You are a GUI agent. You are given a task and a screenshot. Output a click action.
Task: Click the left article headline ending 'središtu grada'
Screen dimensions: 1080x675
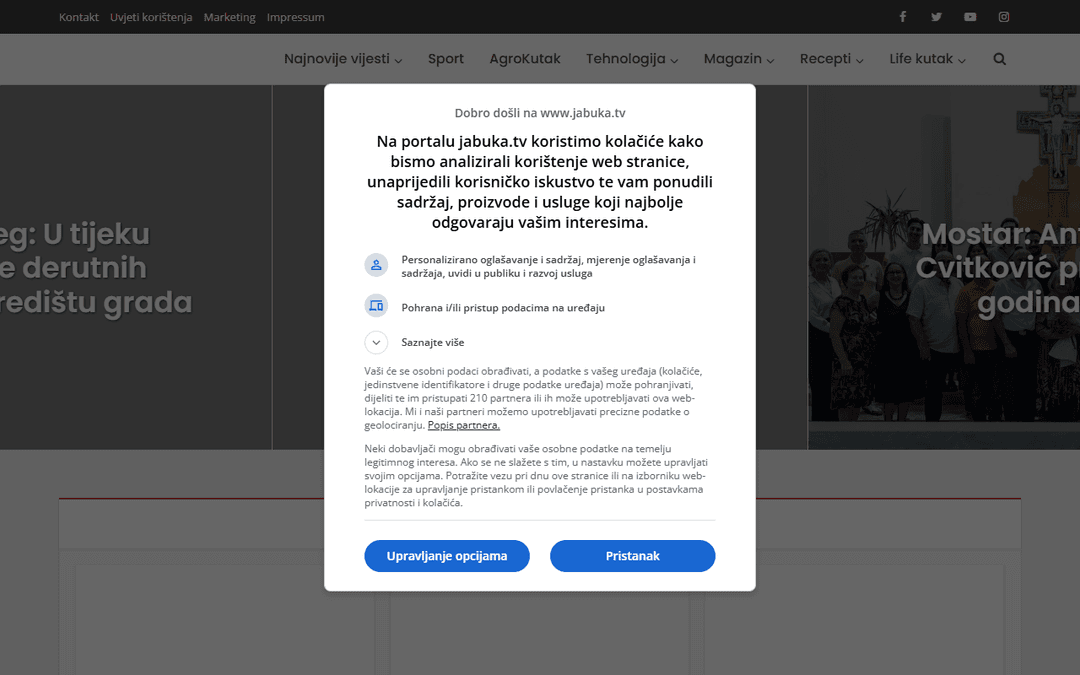click(96, 269)
